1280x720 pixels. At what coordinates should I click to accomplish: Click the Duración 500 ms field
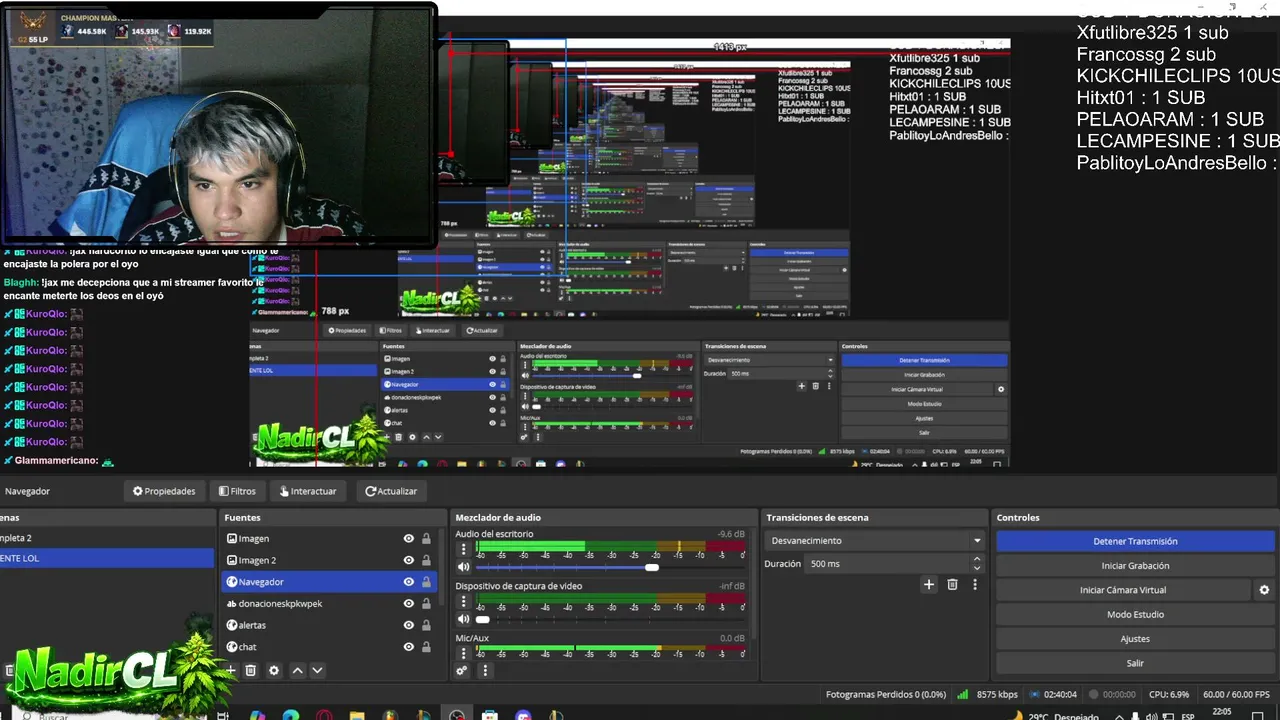[885, 564]
